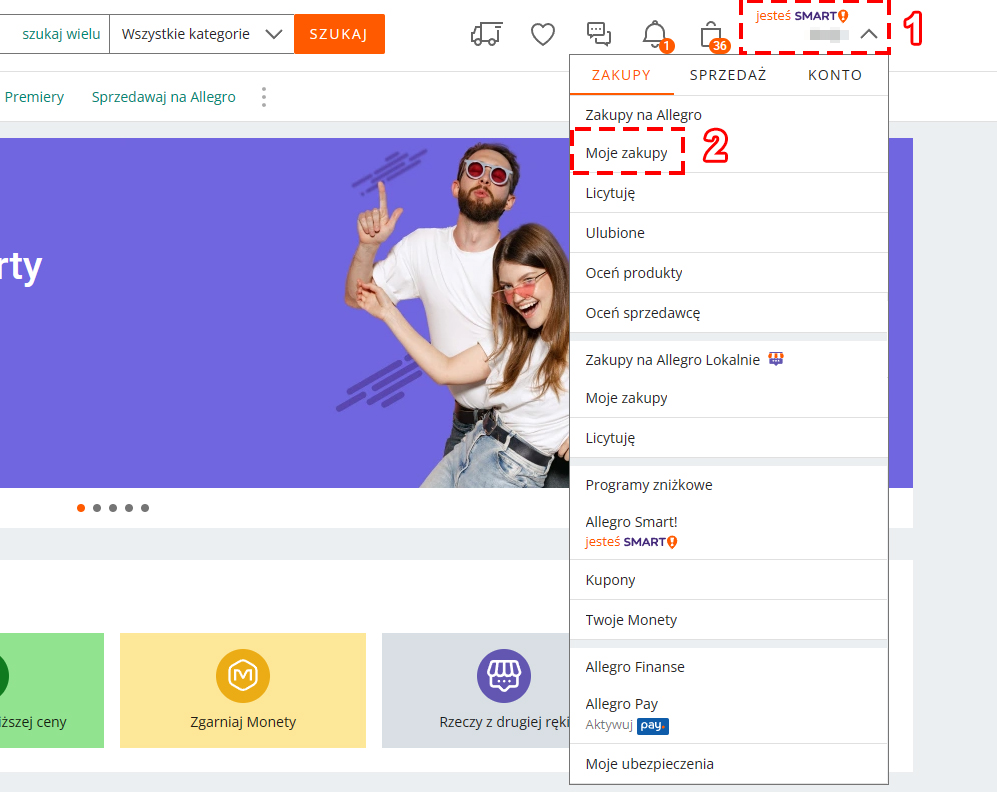Click the Zakupy na Allegro Lokalnie heading

[x=673, y=360]
